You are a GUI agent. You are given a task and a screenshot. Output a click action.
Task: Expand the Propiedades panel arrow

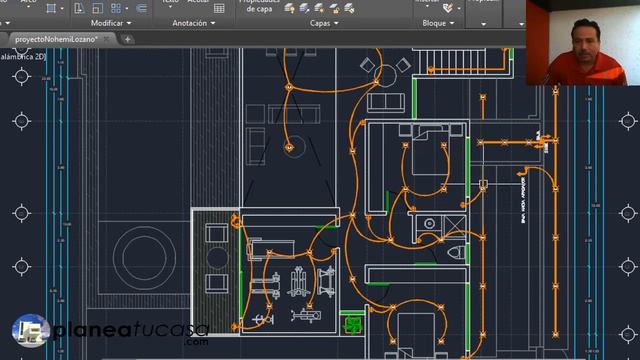click(484, 24)
